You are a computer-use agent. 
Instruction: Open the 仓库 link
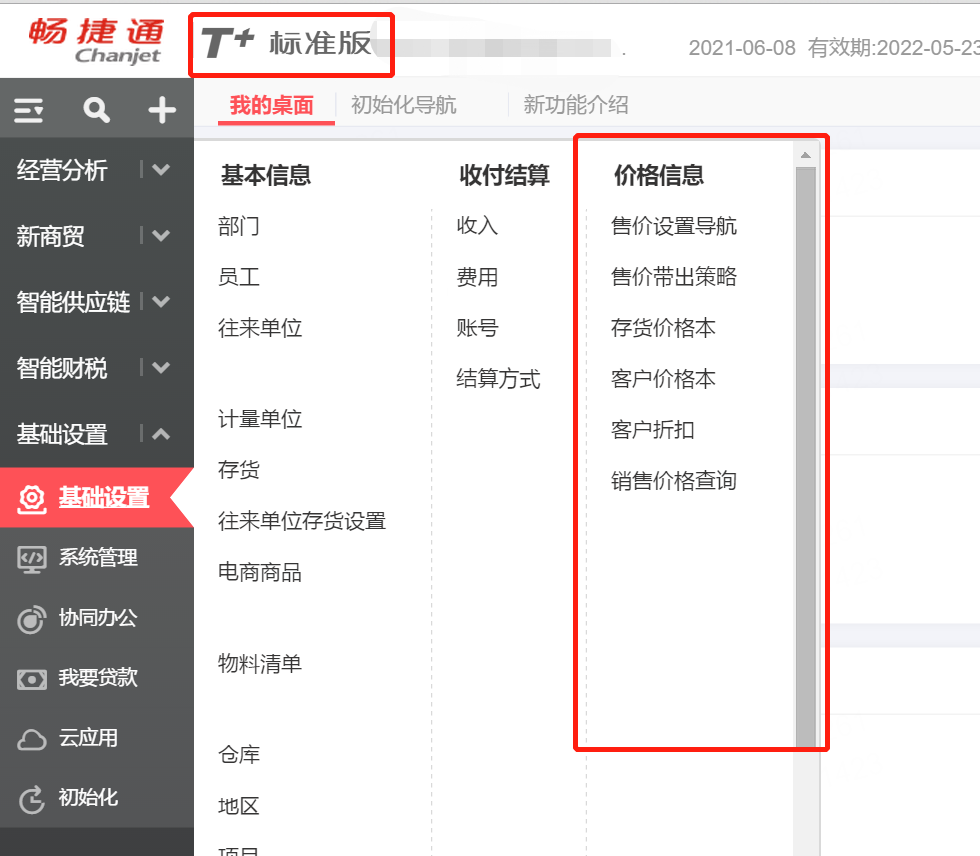(239, 755)
